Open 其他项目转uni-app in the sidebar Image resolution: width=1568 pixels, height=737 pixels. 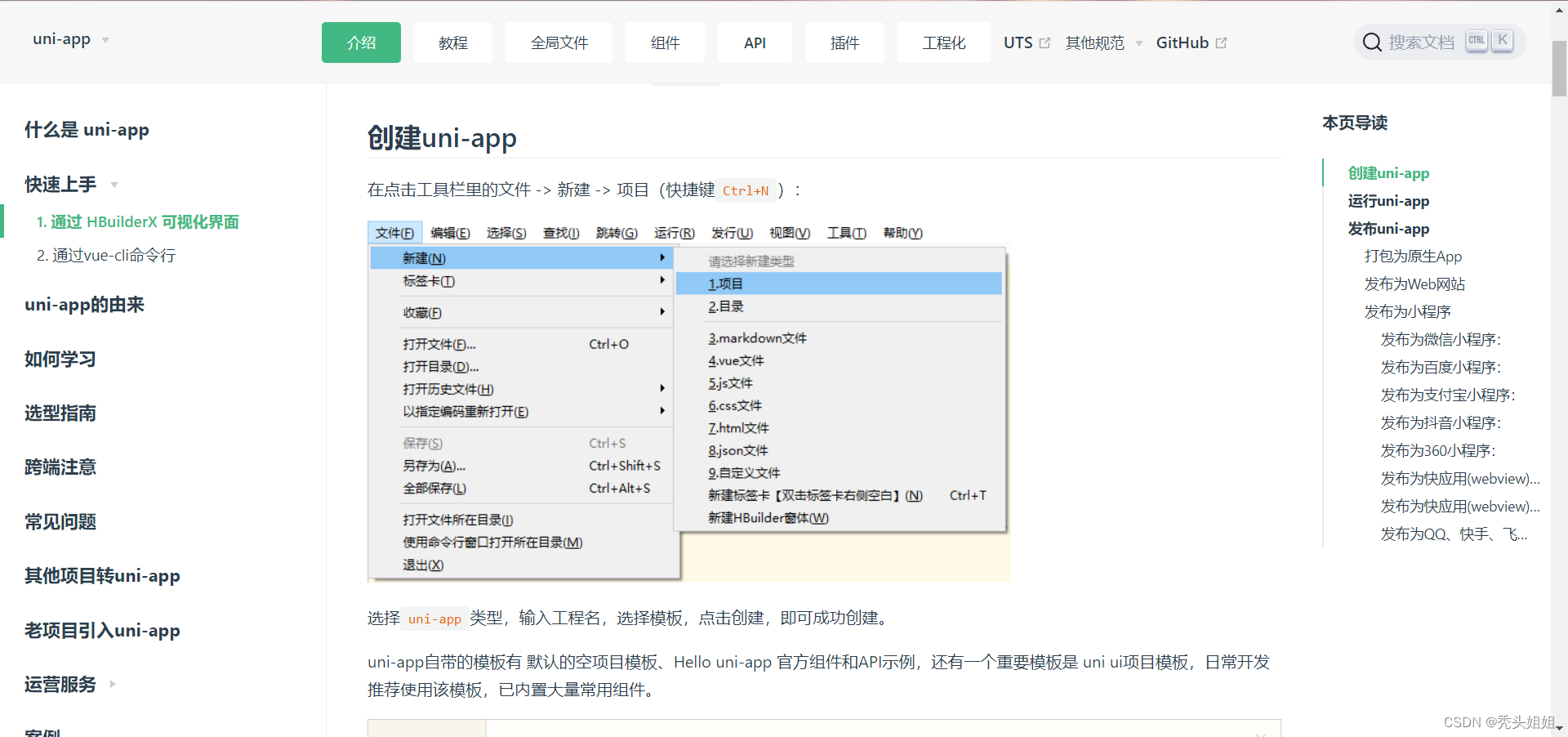(x=102, y=576)
